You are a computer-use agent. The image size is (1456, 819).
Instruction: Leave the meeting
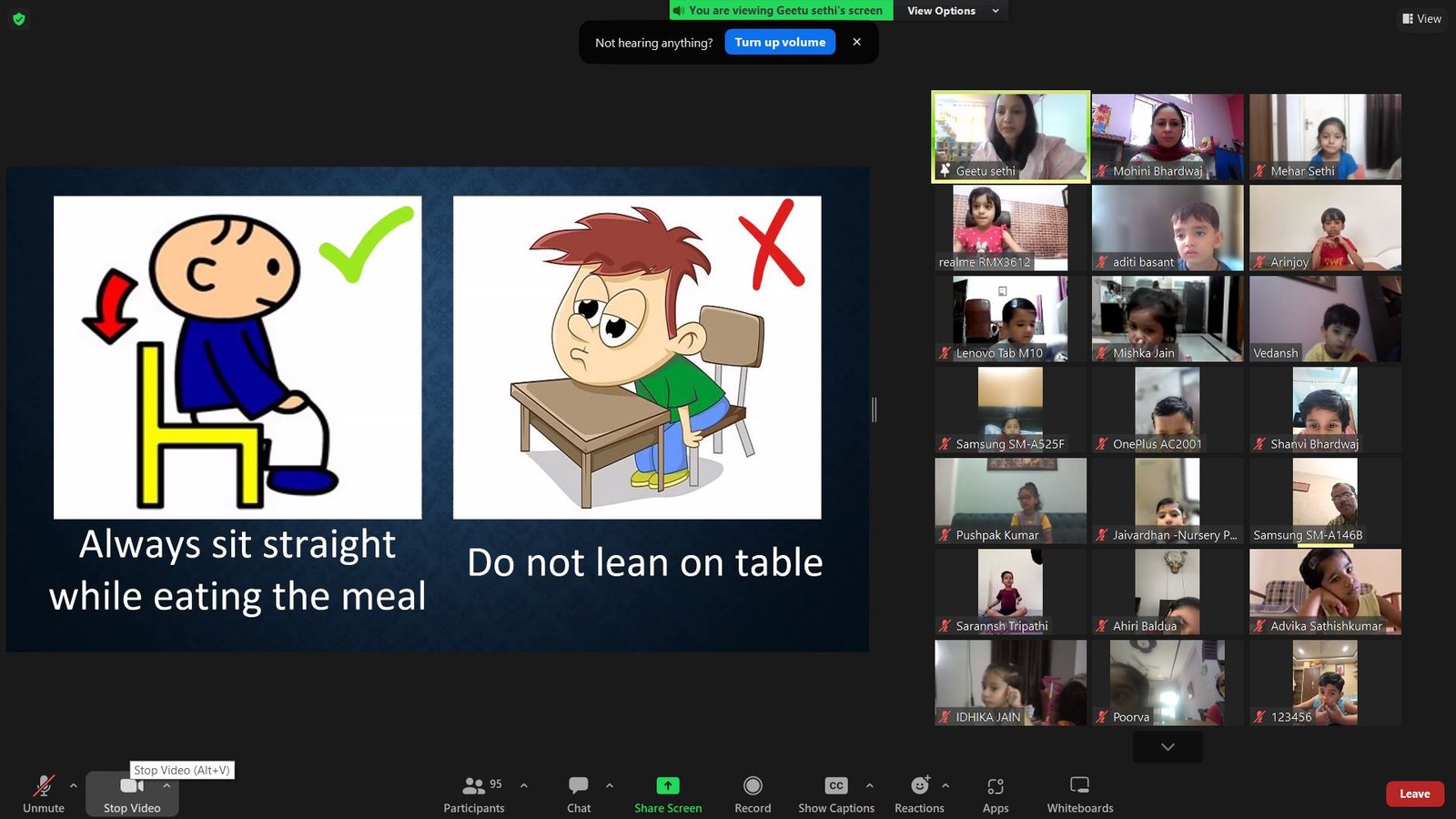coord(1415,794)
